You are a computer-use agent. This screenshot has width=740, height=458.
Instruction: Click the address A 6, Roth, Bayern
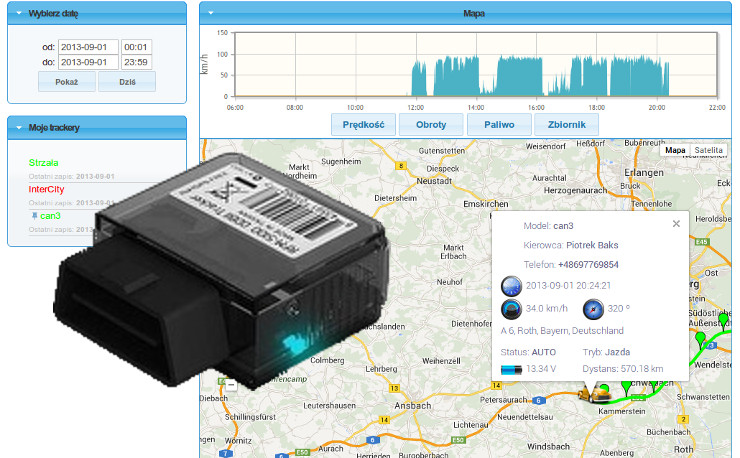562,331
